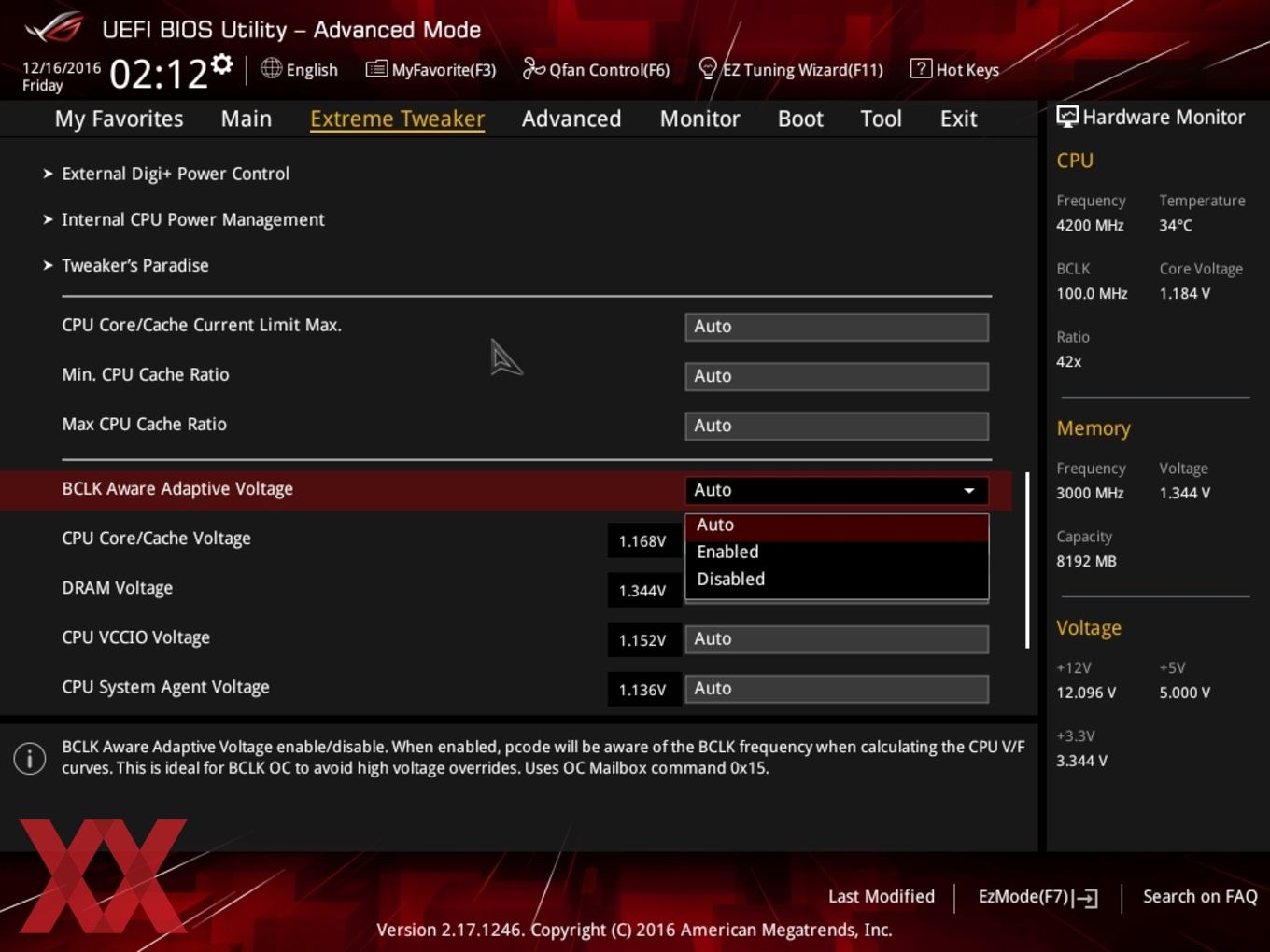
Task: Choose Enabled in dropdown list
Action: (837, 553)
